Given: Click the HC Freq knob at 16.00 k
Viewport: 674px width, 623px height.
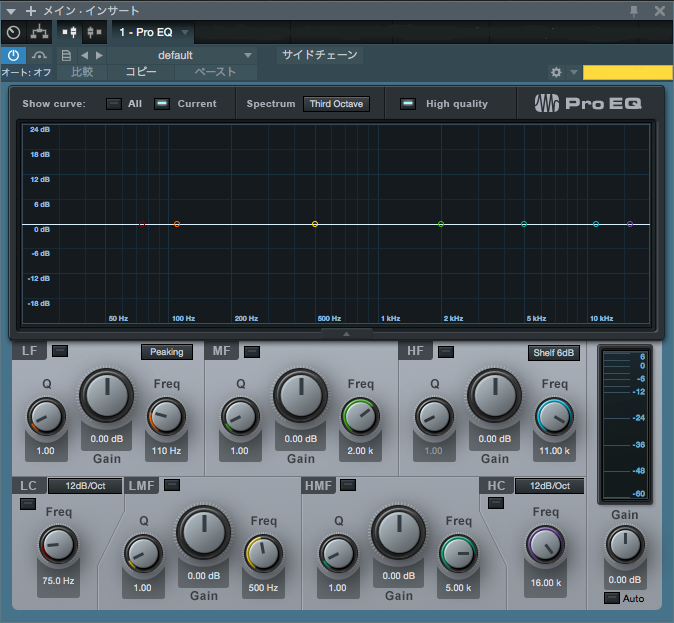Looking at the screenshot, I should (x=545, y=544).
